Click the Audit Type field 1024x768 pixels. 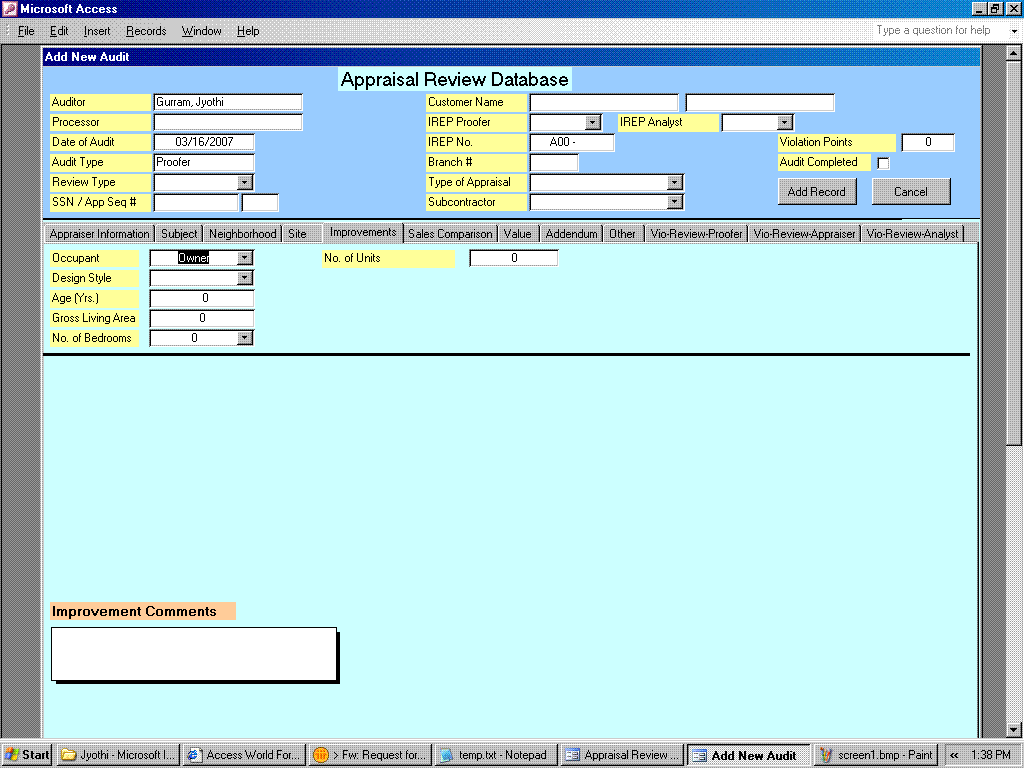click(204, 163)
